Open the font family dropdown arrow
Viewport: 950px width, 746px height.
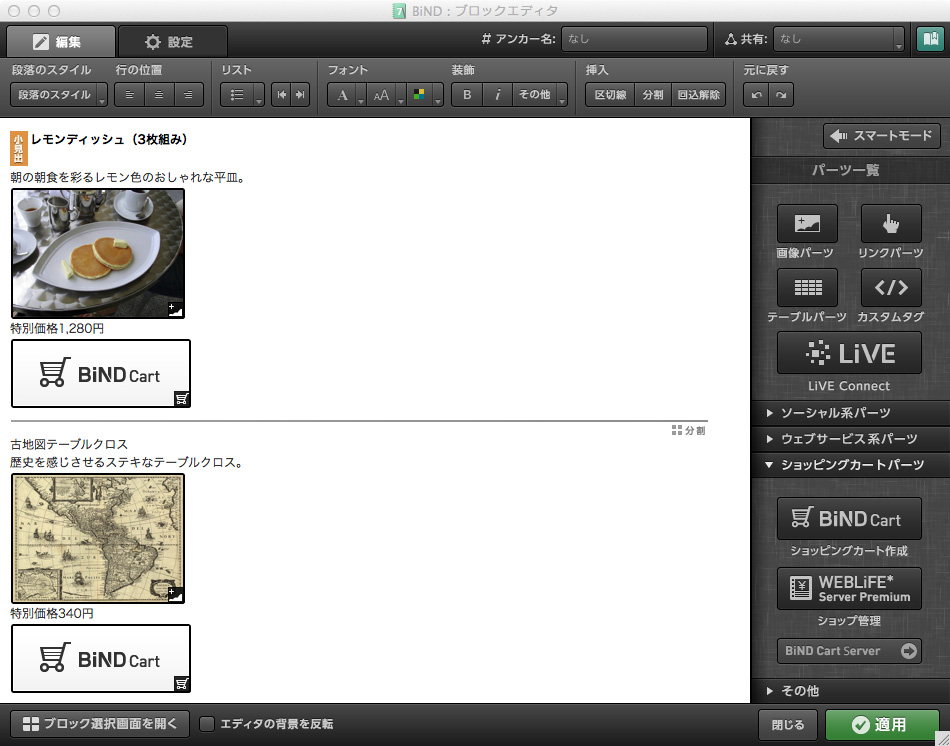point(360,96)
